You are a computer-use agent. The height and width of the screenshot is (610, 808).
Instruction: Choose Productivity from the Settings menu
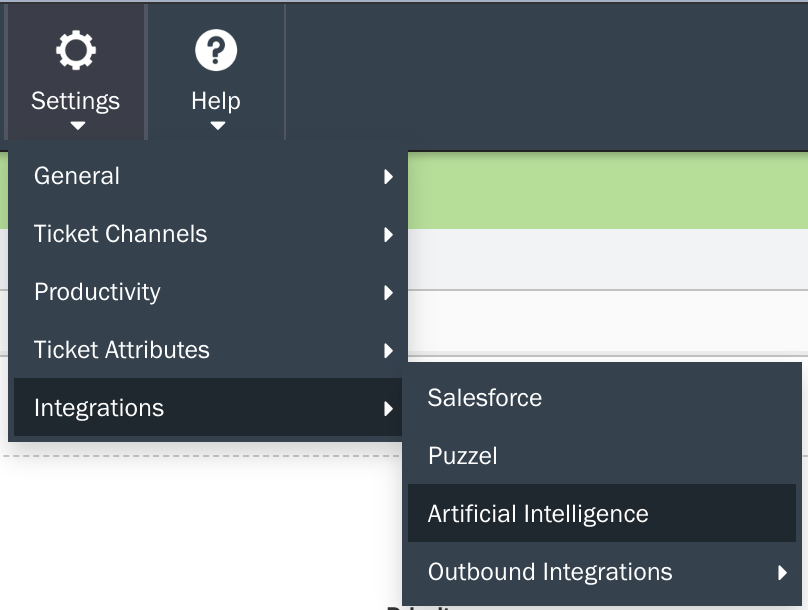coord(97,292)
